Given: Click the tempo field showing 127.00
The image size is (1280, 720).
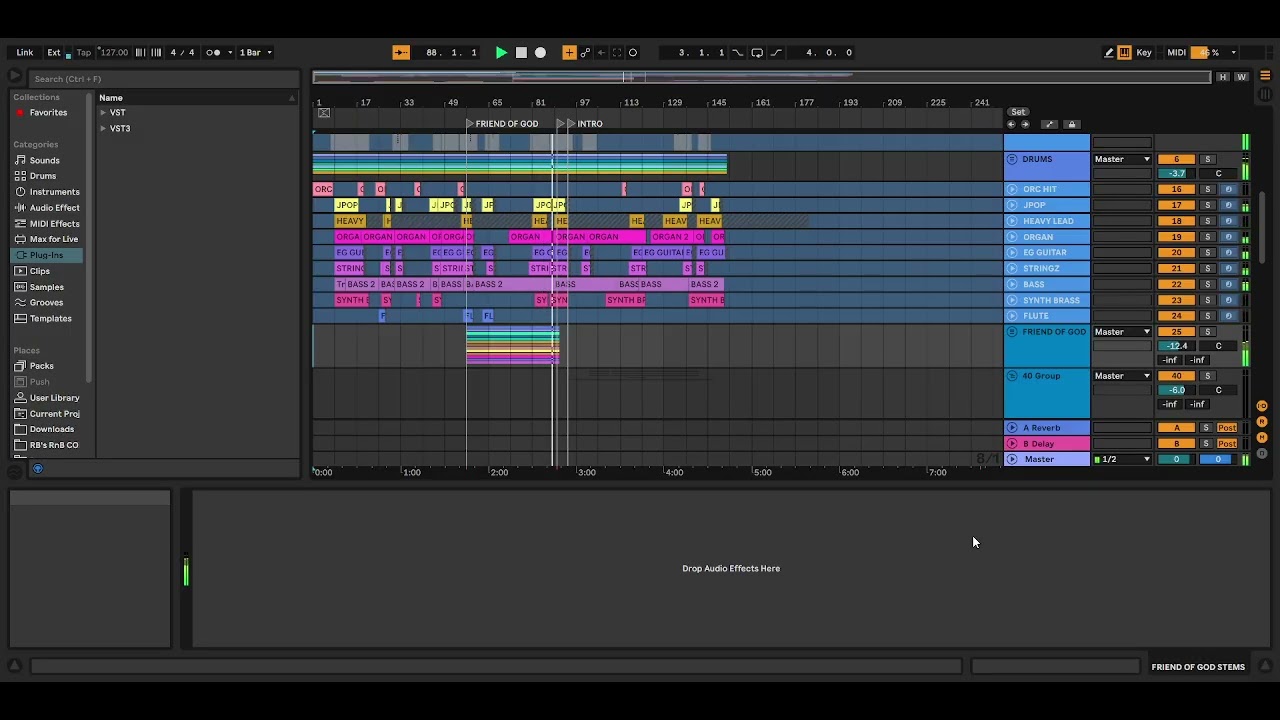Looking at the screenshot, I should [113, 52].
